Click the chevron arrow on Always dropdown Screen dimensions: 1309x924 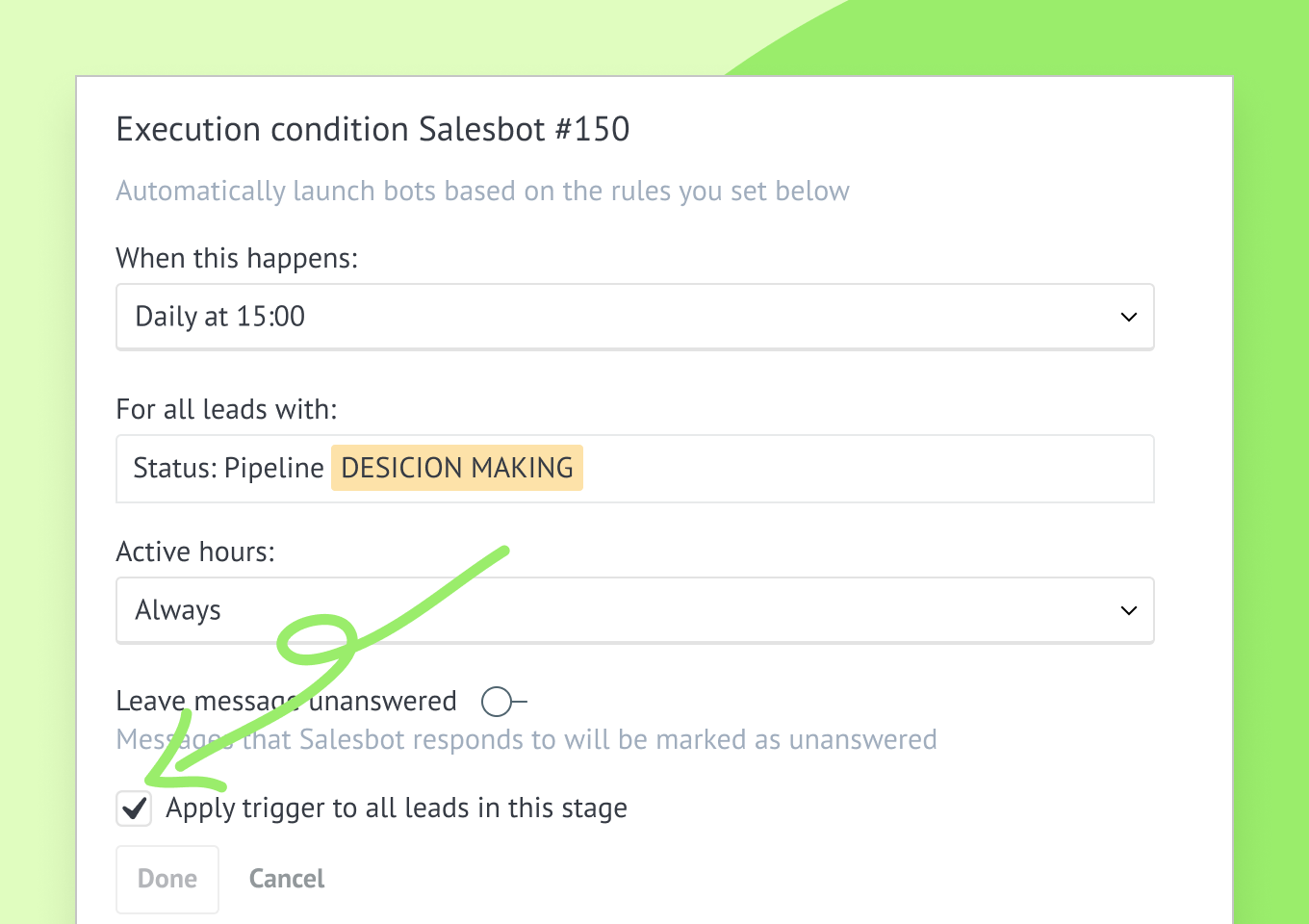pos(1129,610)
